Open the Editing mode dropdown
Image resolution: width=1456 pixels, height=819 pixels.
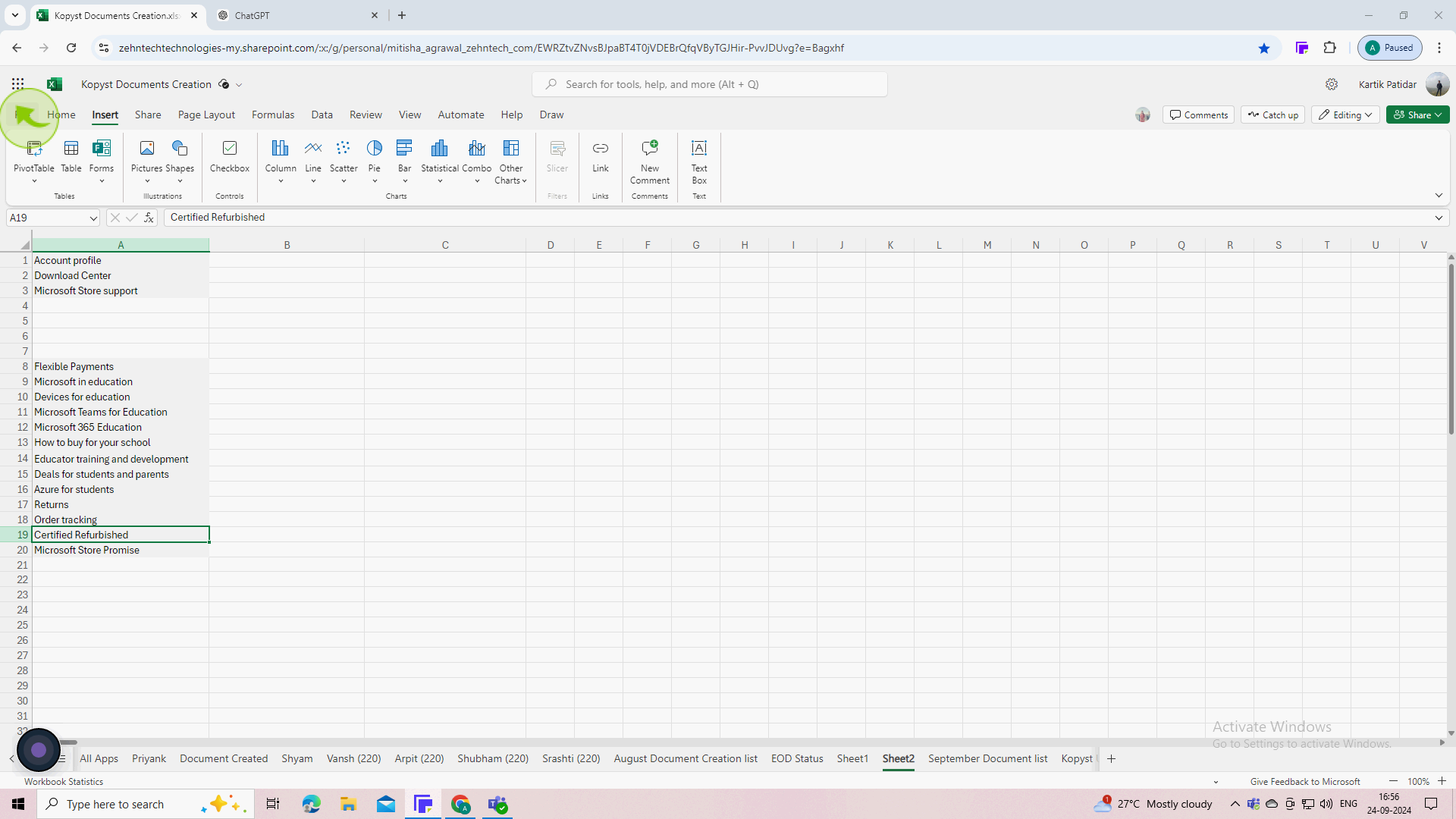click(x=1345, y=115)
